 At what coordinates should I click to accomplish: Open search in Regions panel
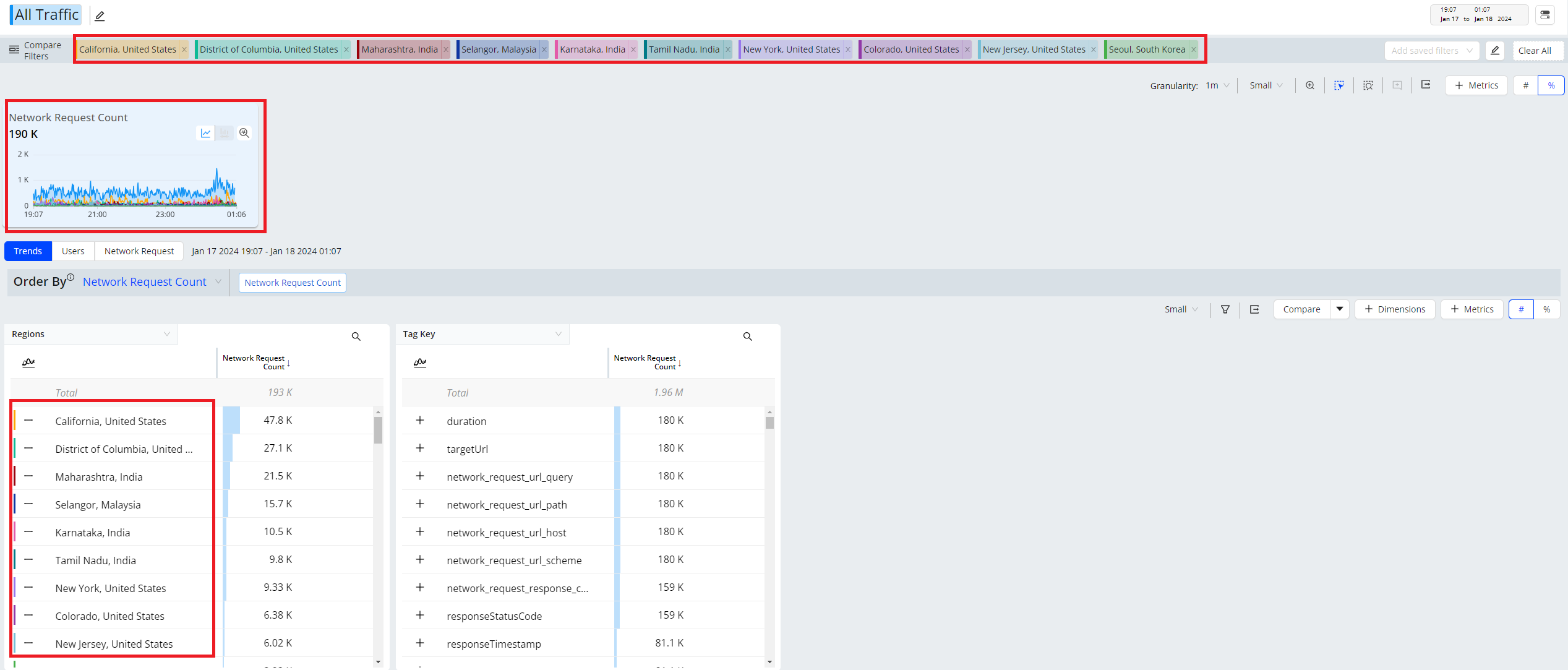pos(356,337)
